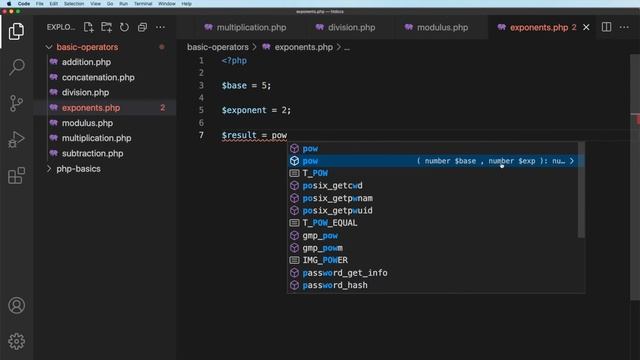The height and width of the screenshot is (360, 640).
Task: Switch to the modulus.php tab
Action: coord(436,27)
